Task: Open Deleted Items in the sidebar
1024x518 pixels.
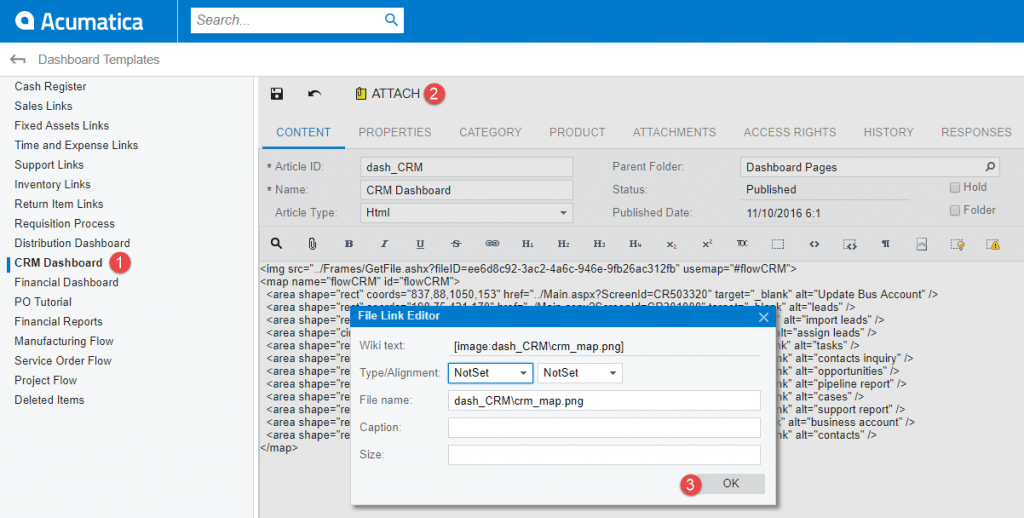Action: [49, 400]
